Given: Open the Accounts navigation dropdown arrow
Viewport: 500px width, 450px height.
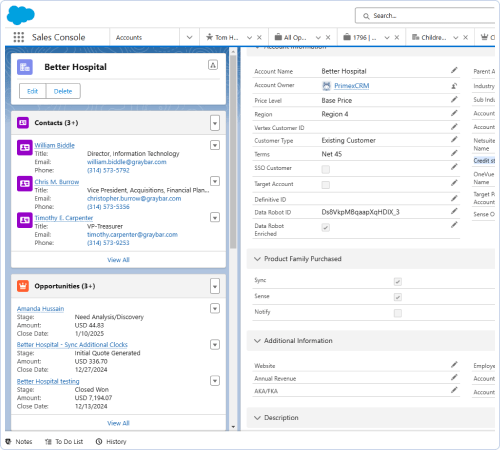Looking at the screenshot, I should (189, 37).
